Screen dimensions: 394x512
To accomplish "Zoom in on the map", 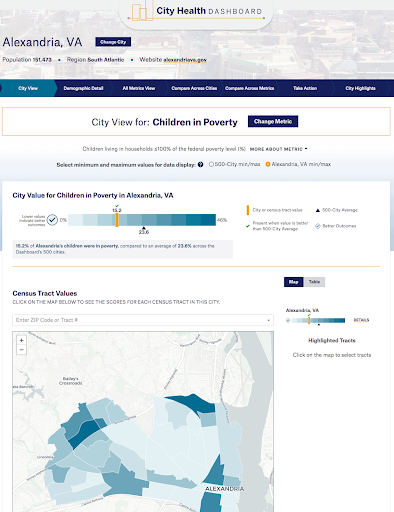I will 21,340.
